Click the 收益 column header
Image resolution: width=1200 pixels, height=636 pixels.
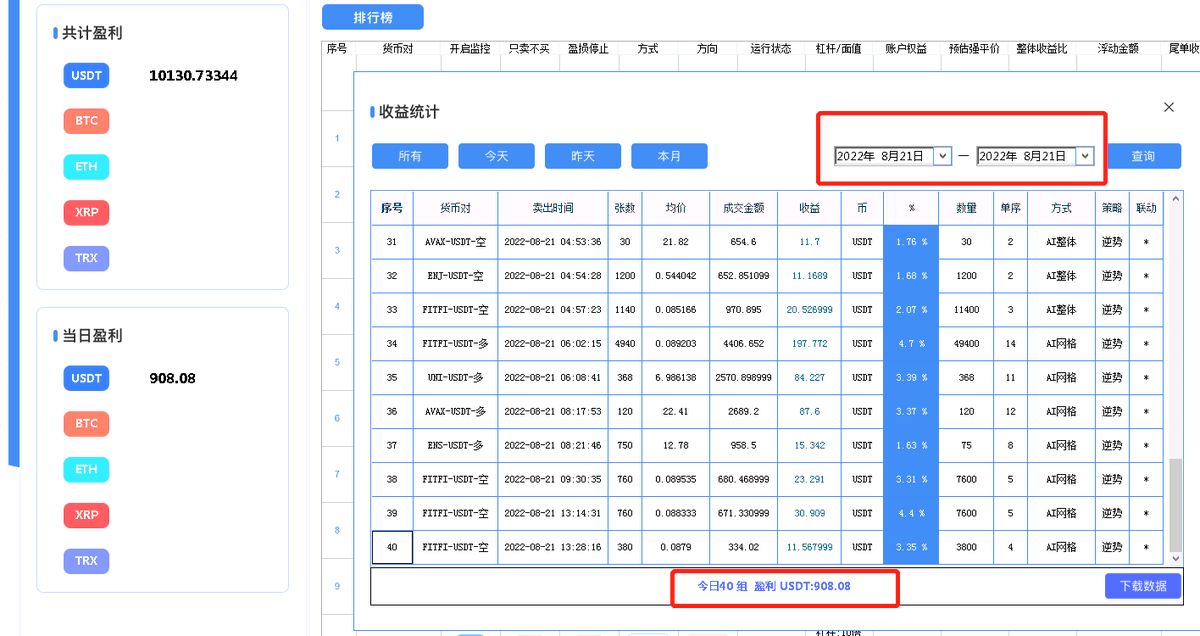(810, 208)
